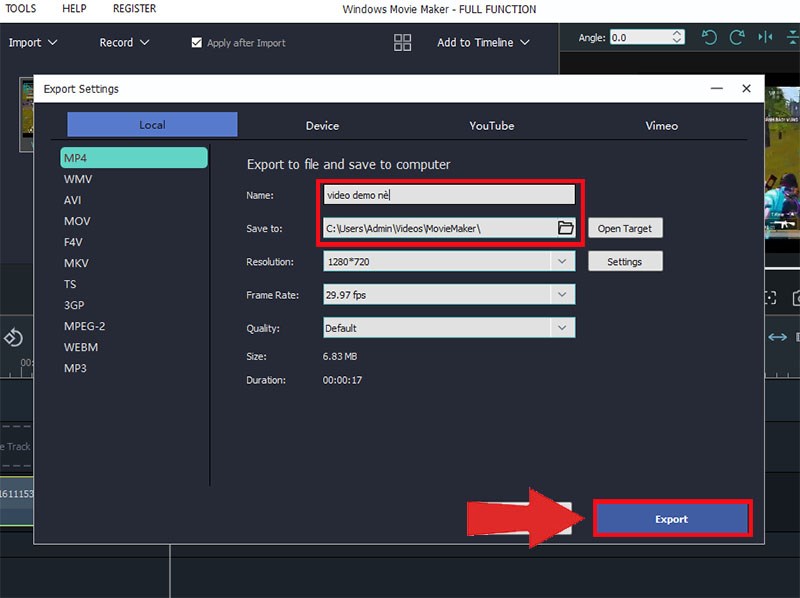The image size is (800, 598).
Task: Open the Frame Rate dropdown
Action: [563, 295]
